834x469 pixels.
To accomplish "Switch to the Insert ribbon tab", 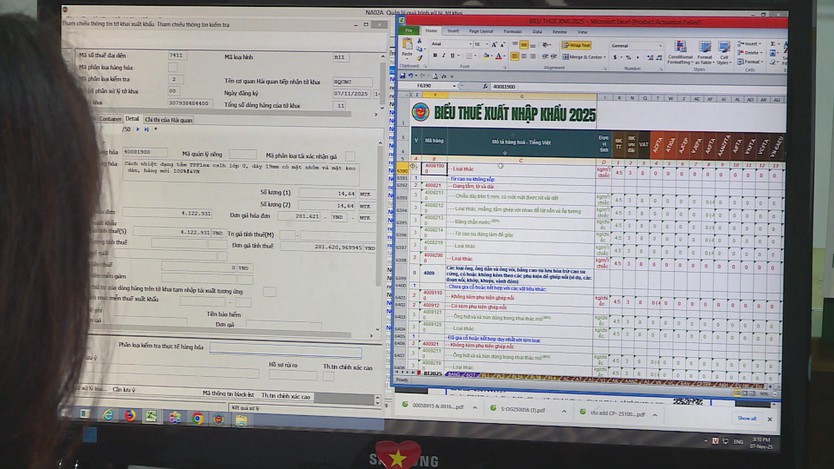I will [453, 31].
